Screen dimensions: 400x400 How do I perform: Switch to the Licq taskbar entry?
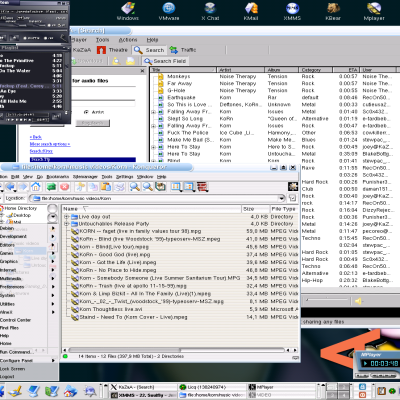[x=212, y=387]
